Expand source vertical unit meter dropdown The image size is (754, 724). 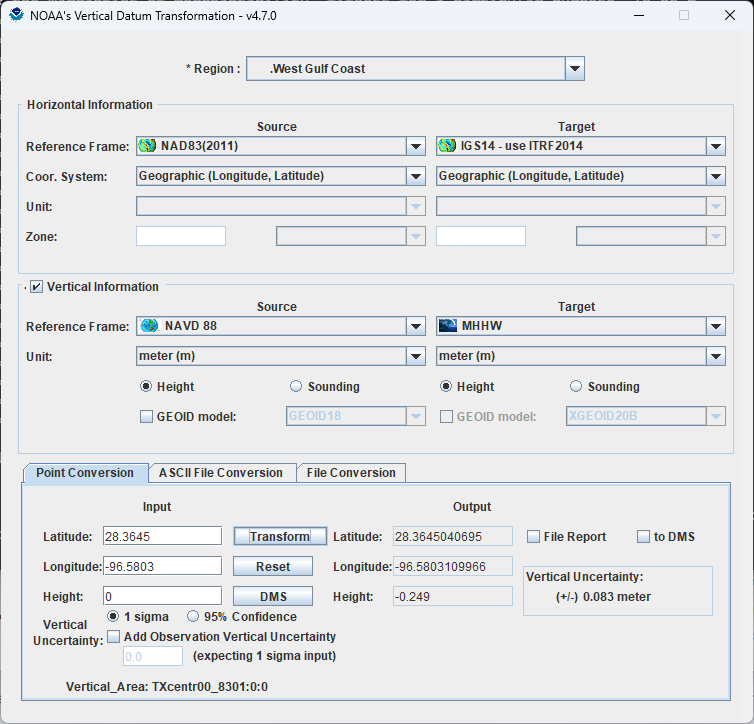[416, 356]
